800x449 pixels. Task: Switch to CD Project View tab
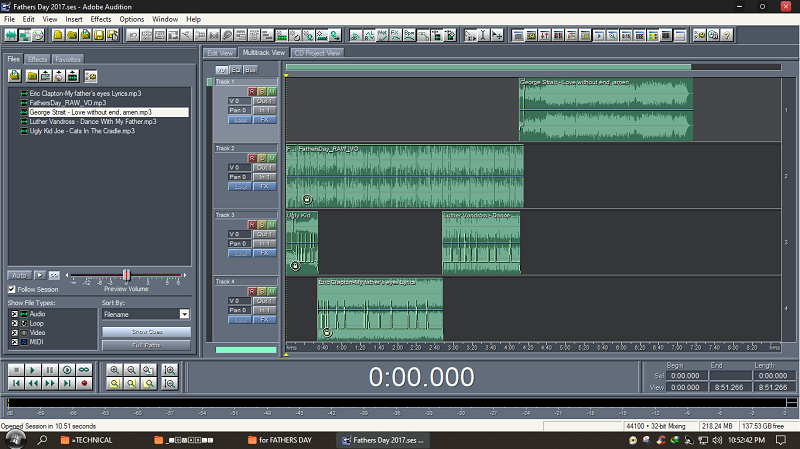pos(317,53)
